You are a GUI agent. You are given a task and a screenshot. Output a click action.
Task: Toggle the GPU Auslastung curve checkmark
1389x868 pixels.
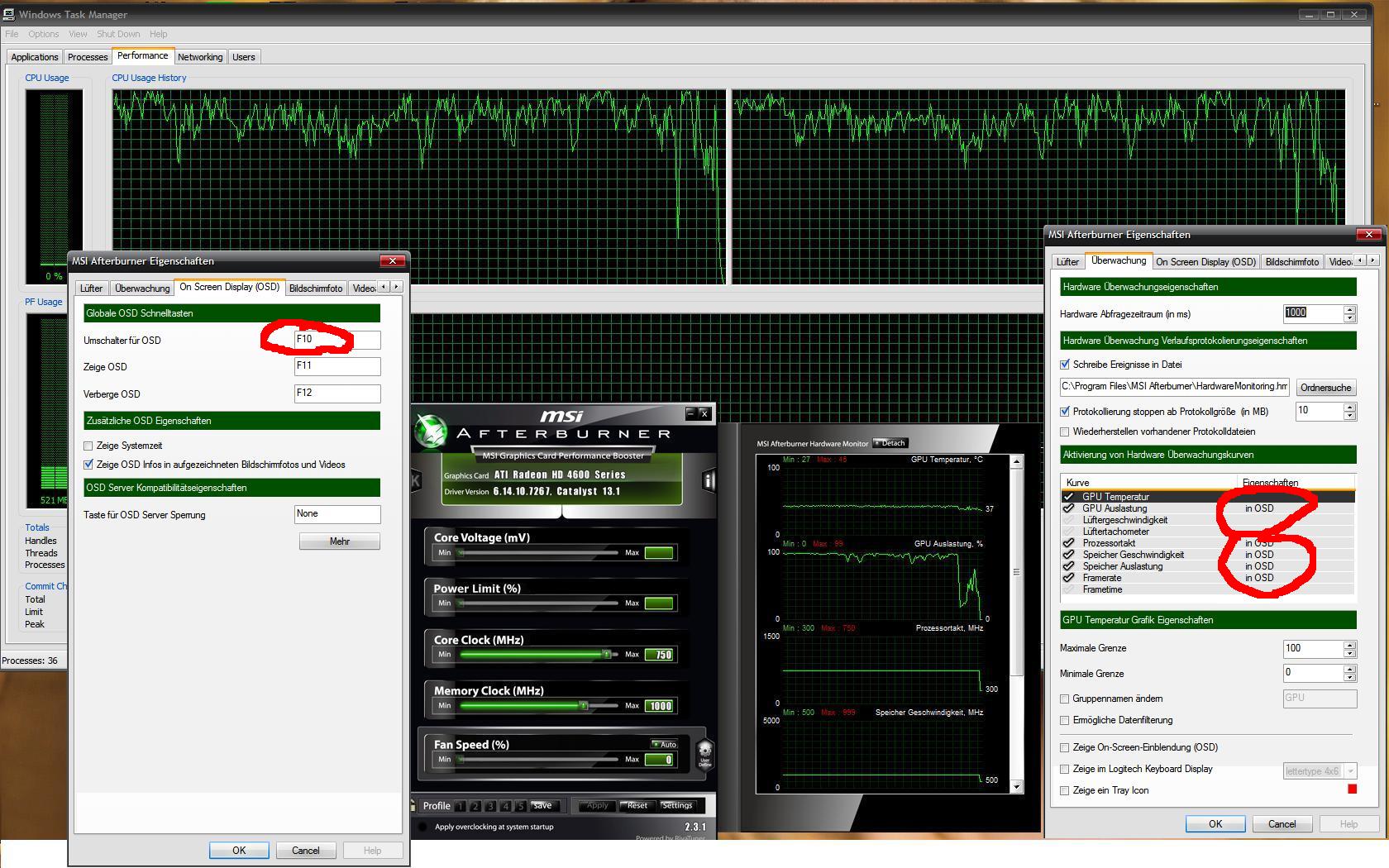click(x=1068, y=508)
